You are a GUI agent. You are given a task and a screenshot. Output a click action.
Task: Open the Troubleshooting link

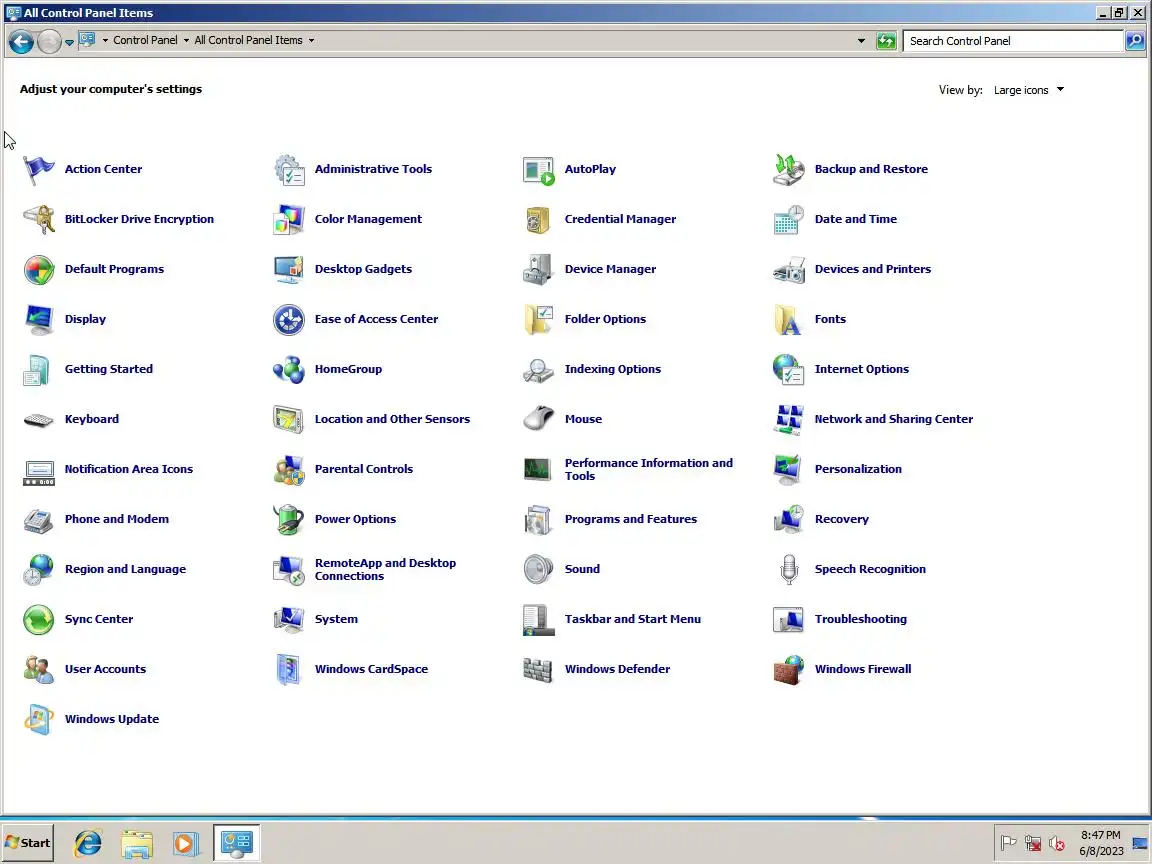(x=860, y=619)
